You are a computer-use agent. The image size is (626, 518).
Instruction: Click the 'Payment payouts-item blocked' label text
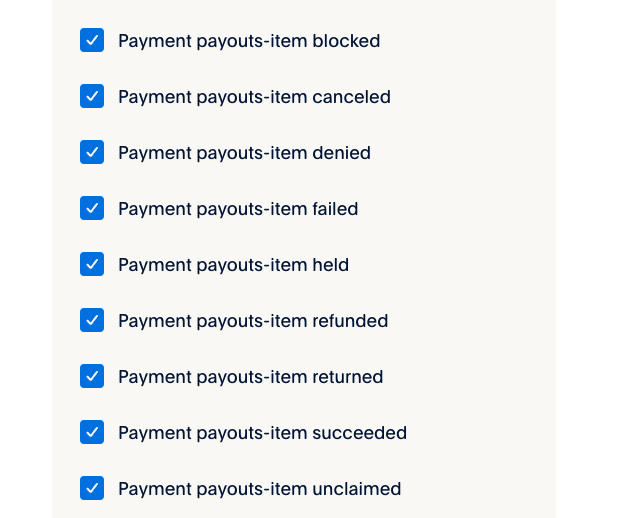click(249, 41)
